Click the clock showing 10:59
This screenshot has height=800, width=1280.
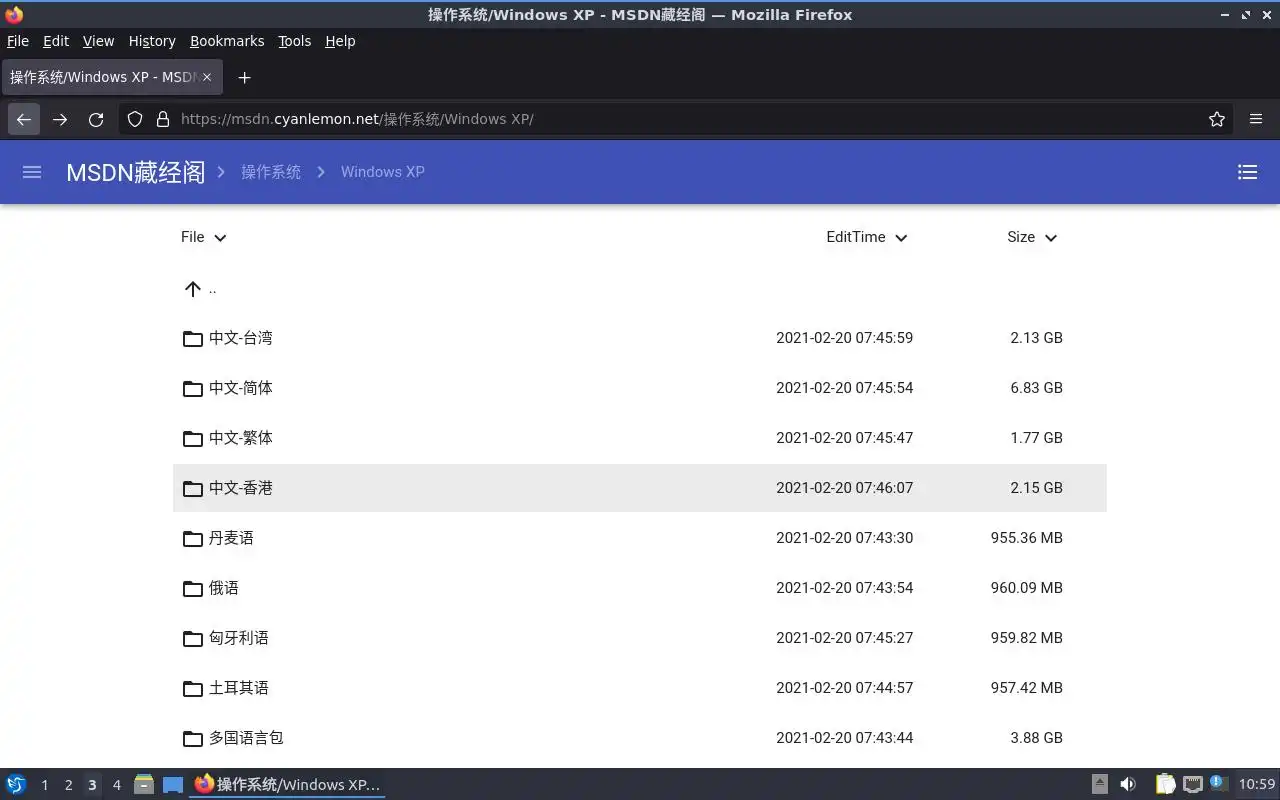pyautogui.click(x=1257, y=784)
